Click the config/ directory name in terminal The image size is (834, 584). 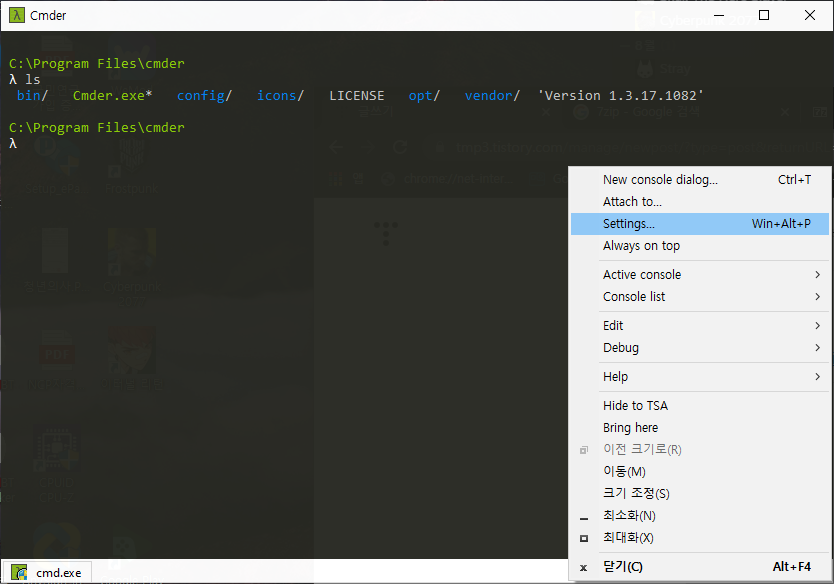coord(204,96)
